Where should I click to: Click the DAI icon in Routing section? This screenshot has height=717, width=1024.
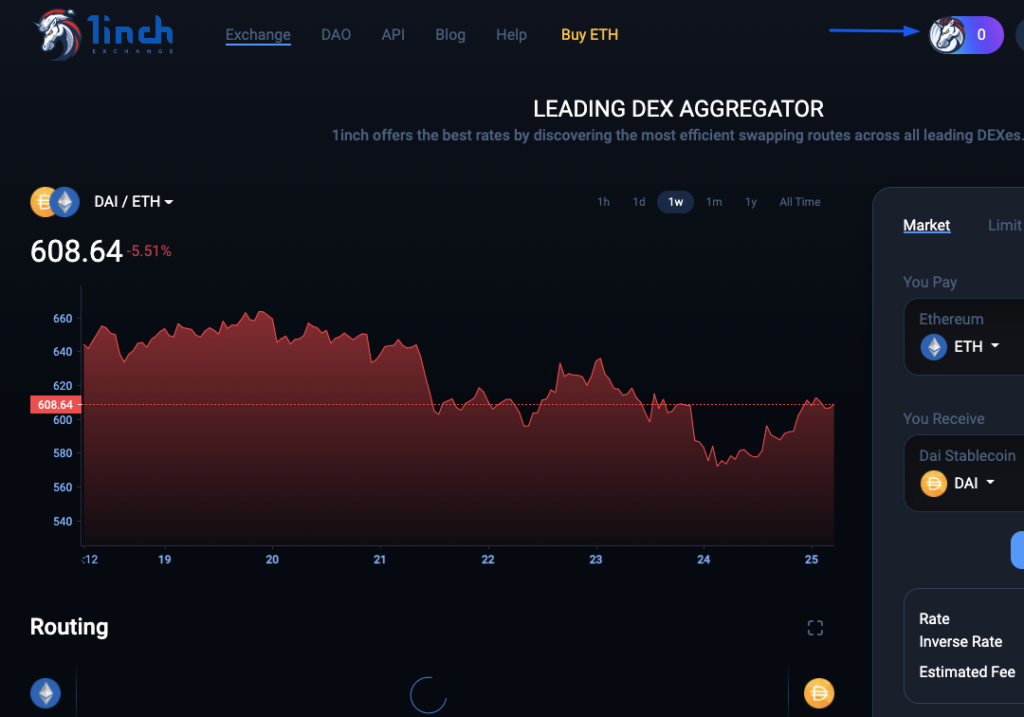(819, 693)
